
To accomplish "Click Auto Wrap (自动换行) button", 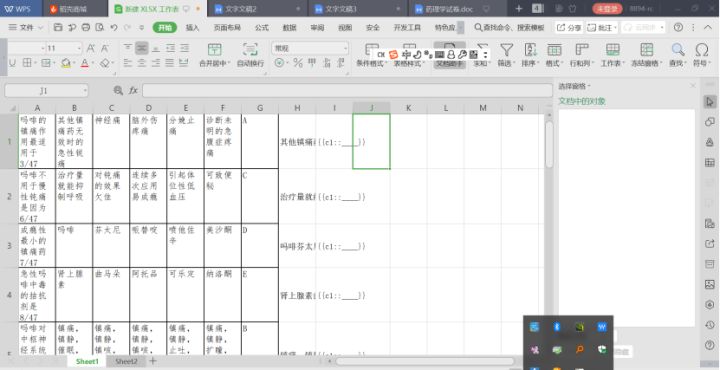I will point(250,56).
